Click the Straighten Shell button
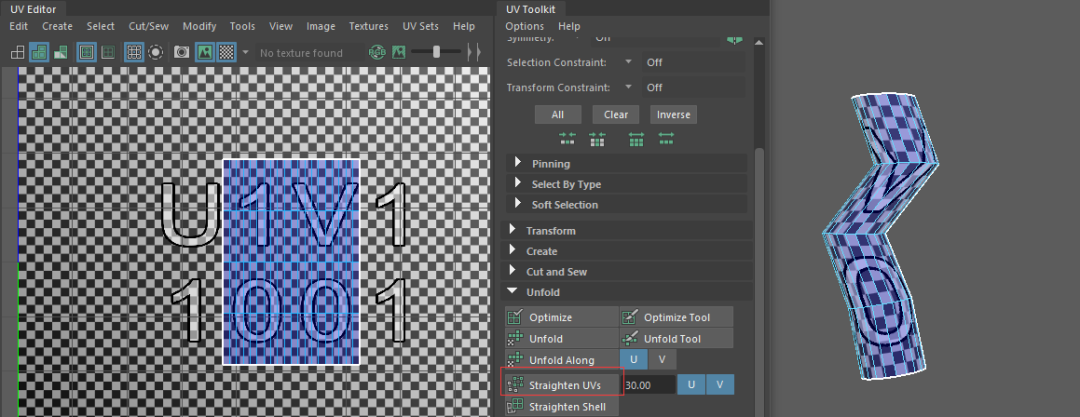Viewport: 1080px width, 417px height. click(x=561, y=407)
